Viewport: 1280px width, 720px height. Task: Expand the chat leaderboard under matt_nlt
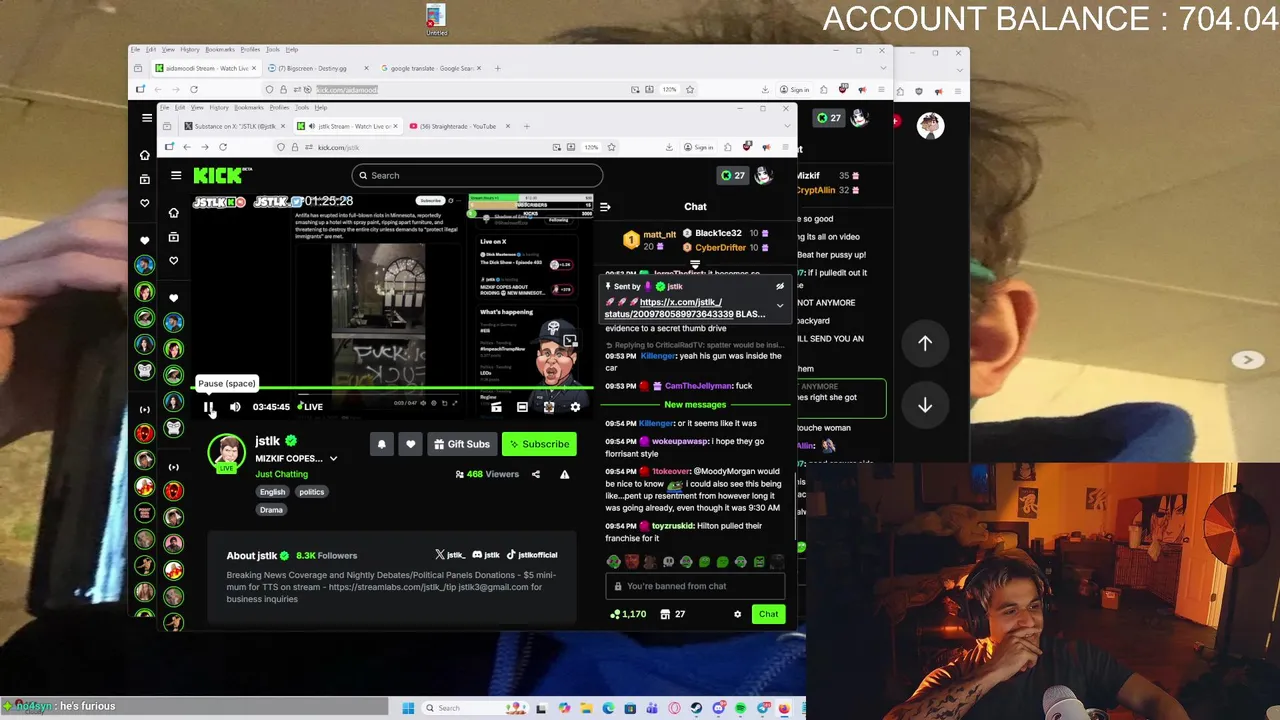(695, 264)
